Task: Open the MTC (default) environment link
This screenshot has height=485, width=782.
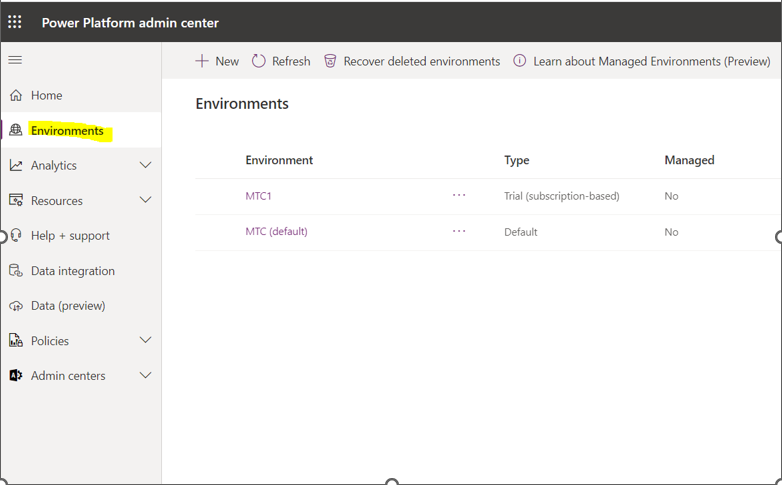Action: coord(276,232)
